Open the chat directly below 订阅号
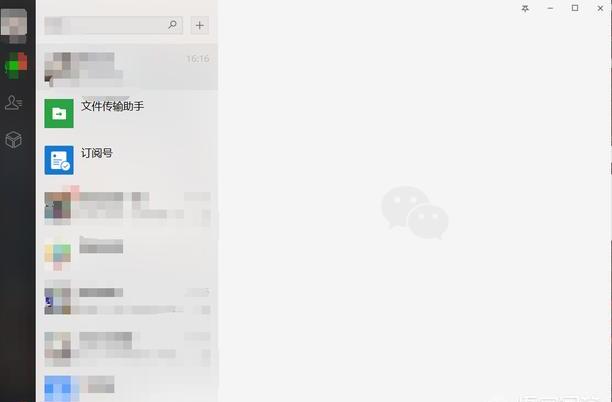The width and height of the screenshot is (612, 402). pyautogui.click(x=127, y=207)
